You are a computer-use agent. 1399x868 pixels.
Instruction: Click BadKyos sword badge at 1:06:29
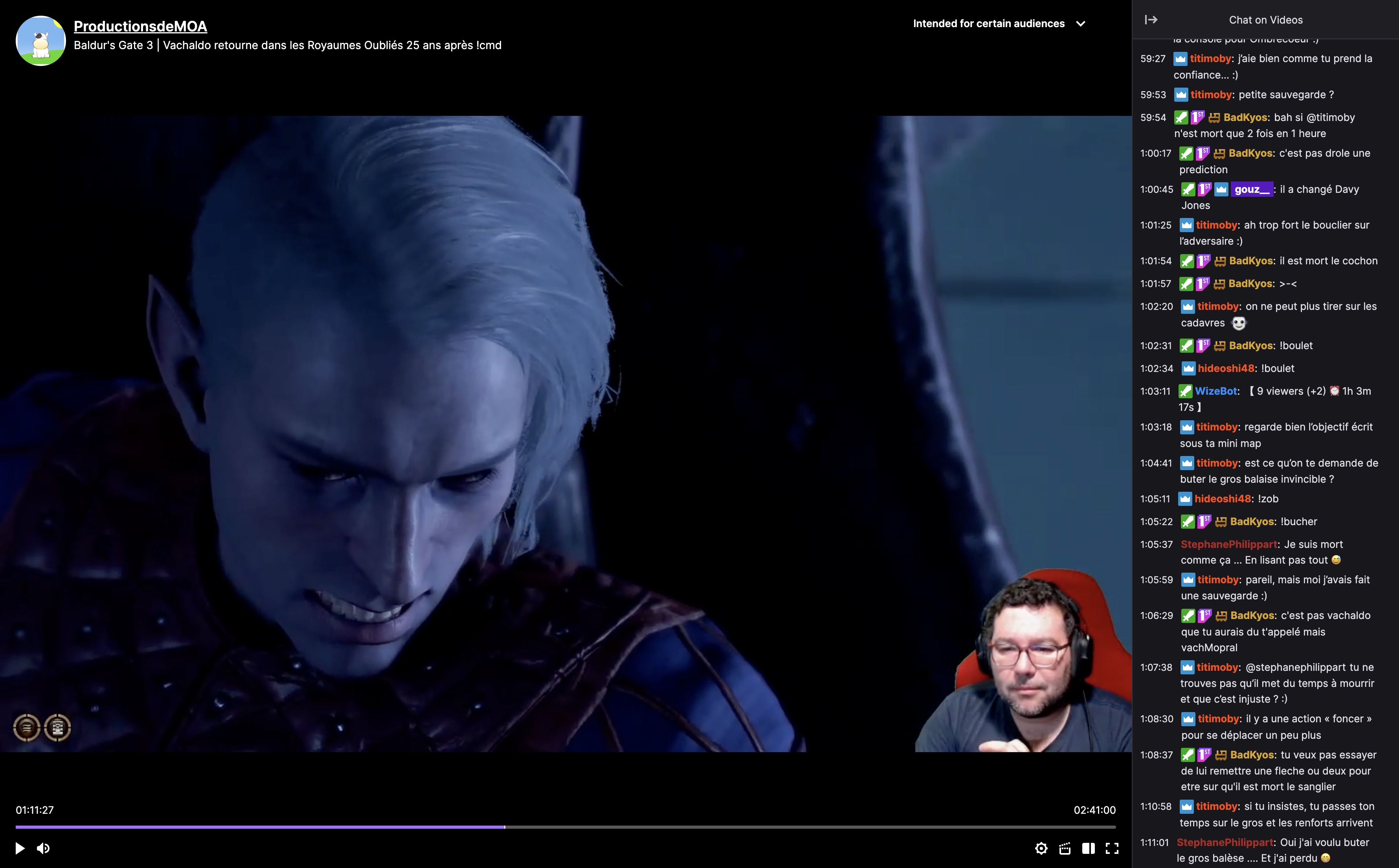(x=1188, y=615)
